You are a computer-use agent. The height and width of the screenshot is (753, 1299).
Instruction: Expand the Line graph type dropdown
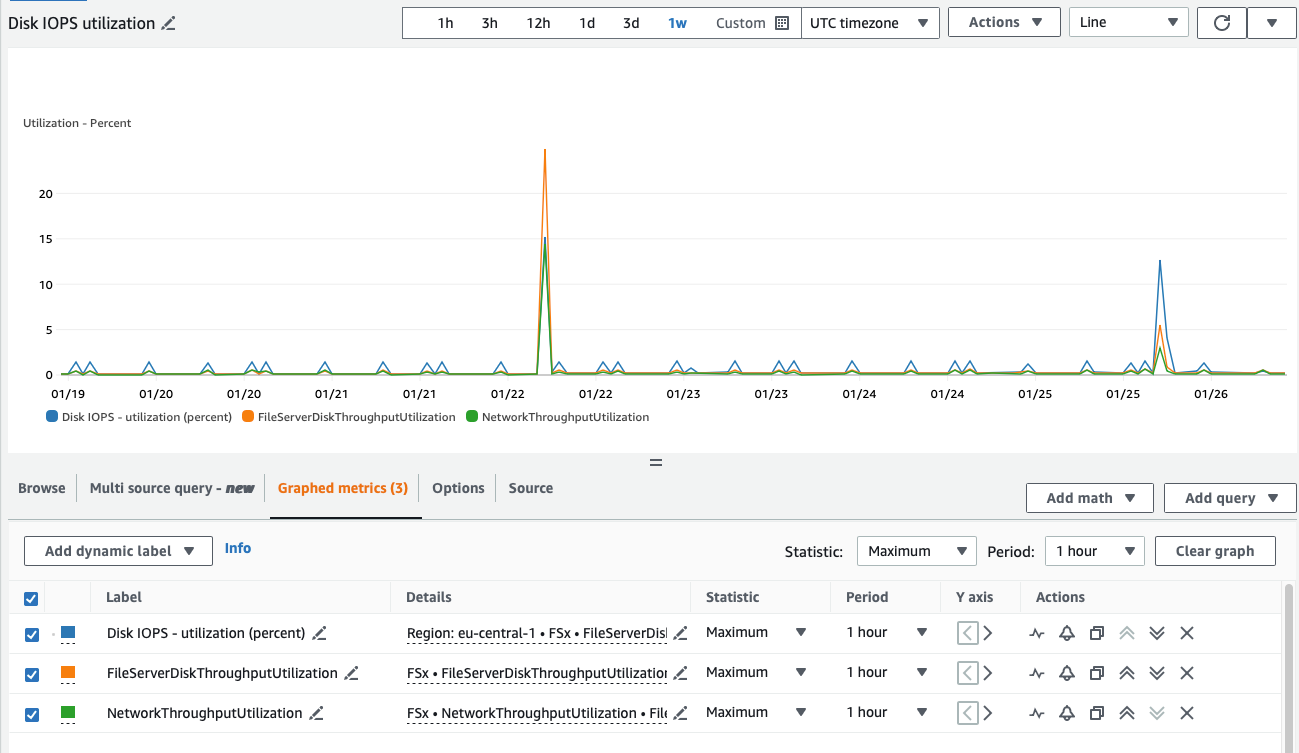pyautogui.click(x=1128, y=23)
